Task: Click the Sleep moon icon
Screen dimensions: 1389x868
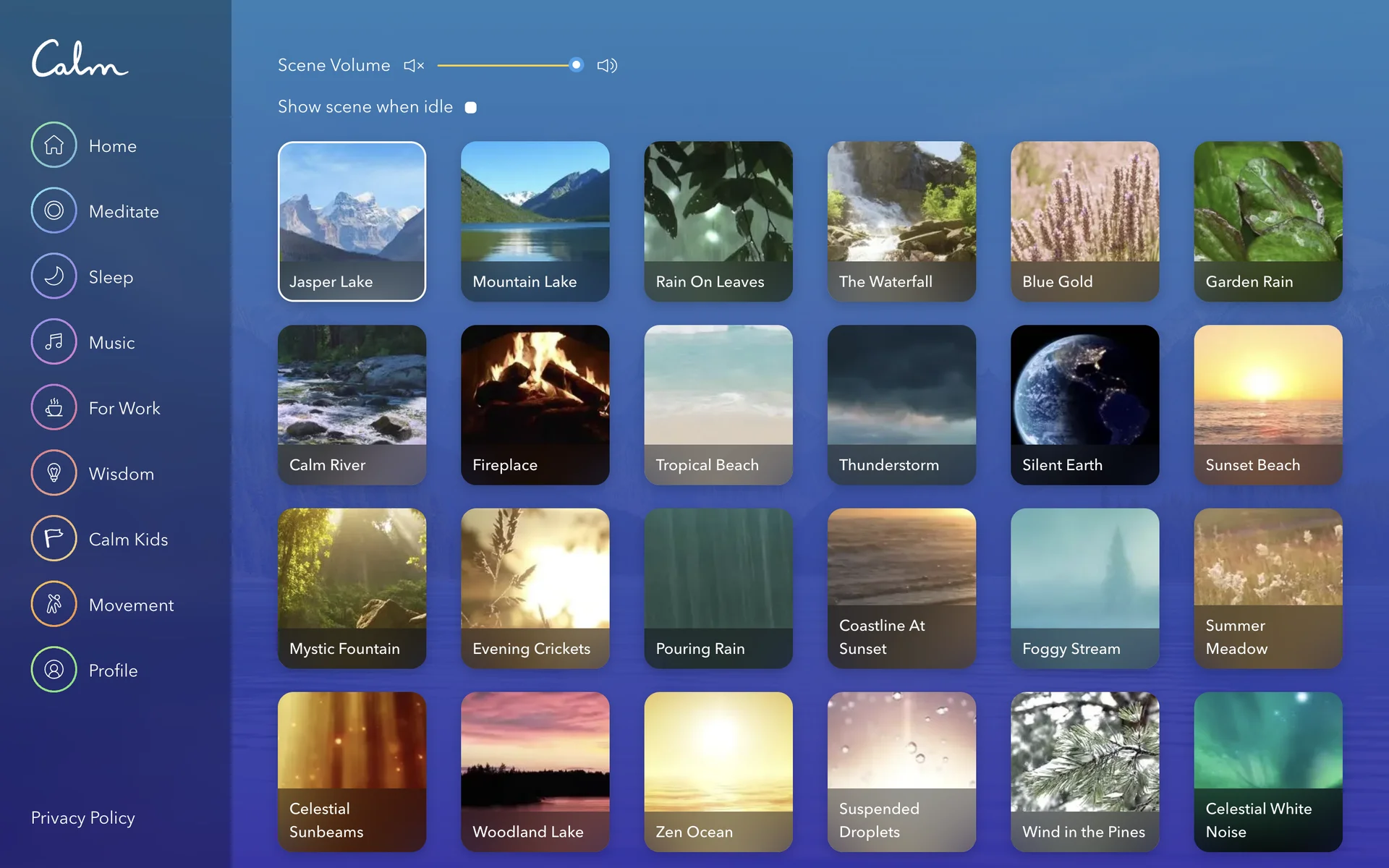Action: coord(54,276)
